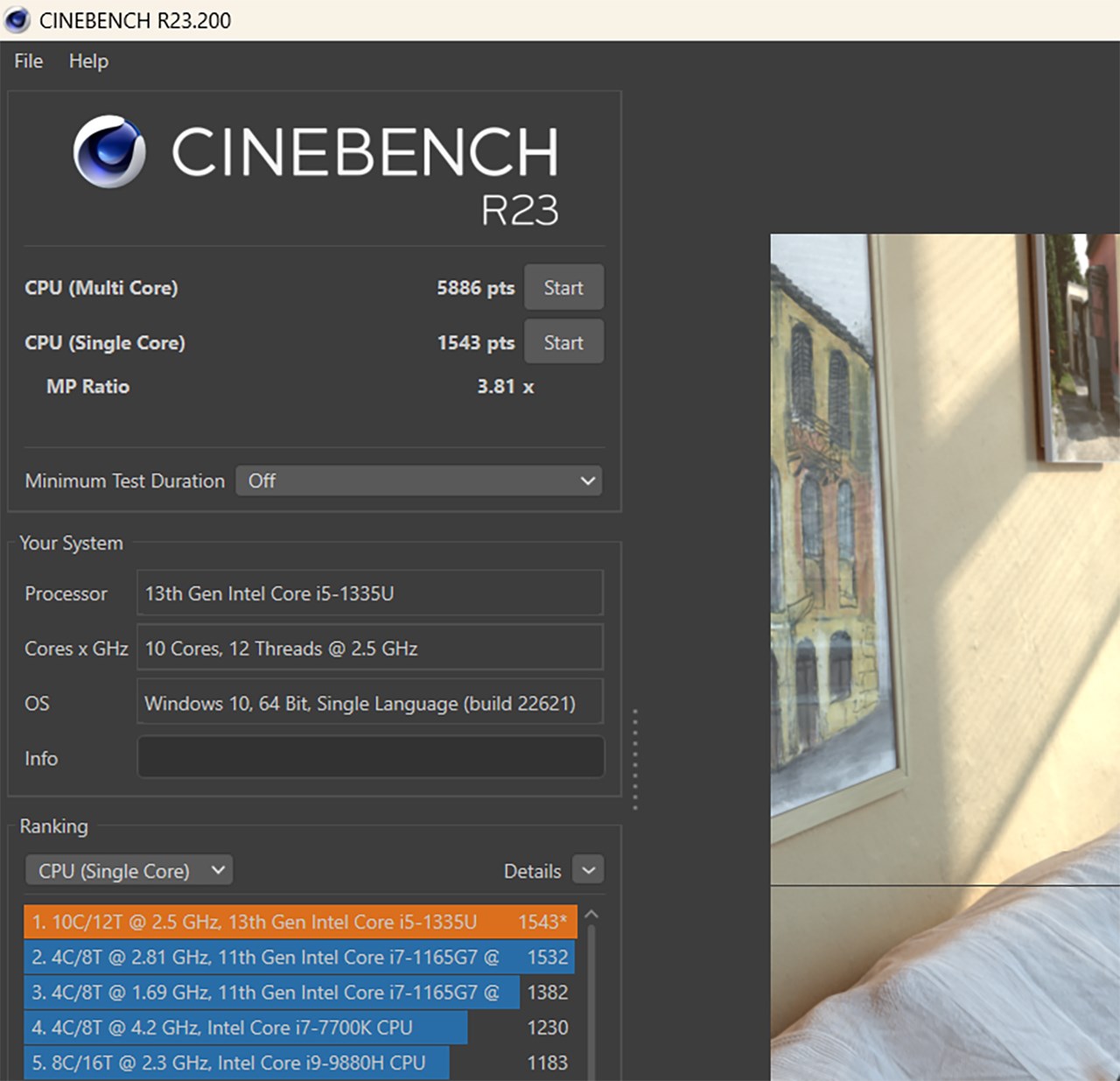Select the Processor field showing i5-1335U
The image size is (1120, 1081).
tap(369, 593)
